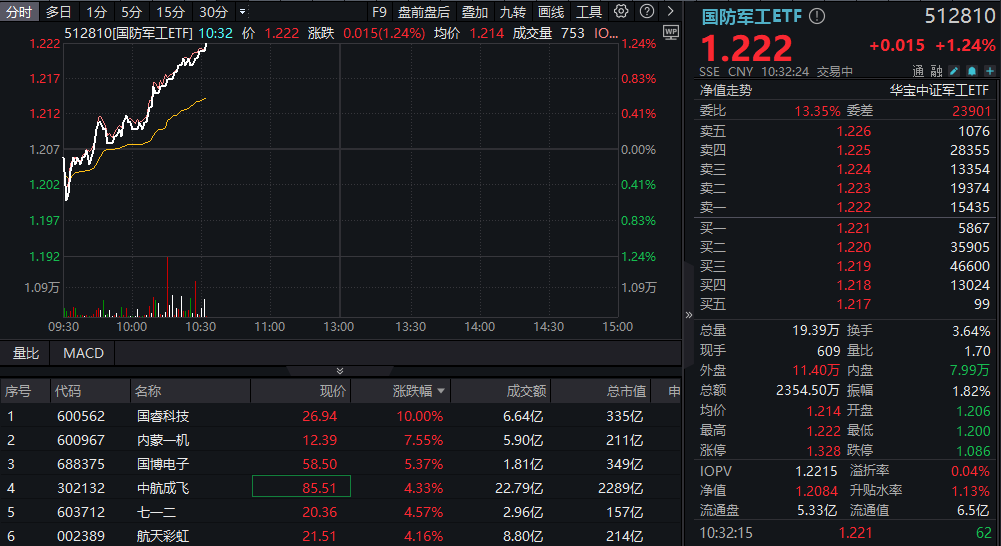Screen dimensions: 1001x546
Task: Open the 净值走势 link
Action: pyautogui.click(x=726, y=90)
